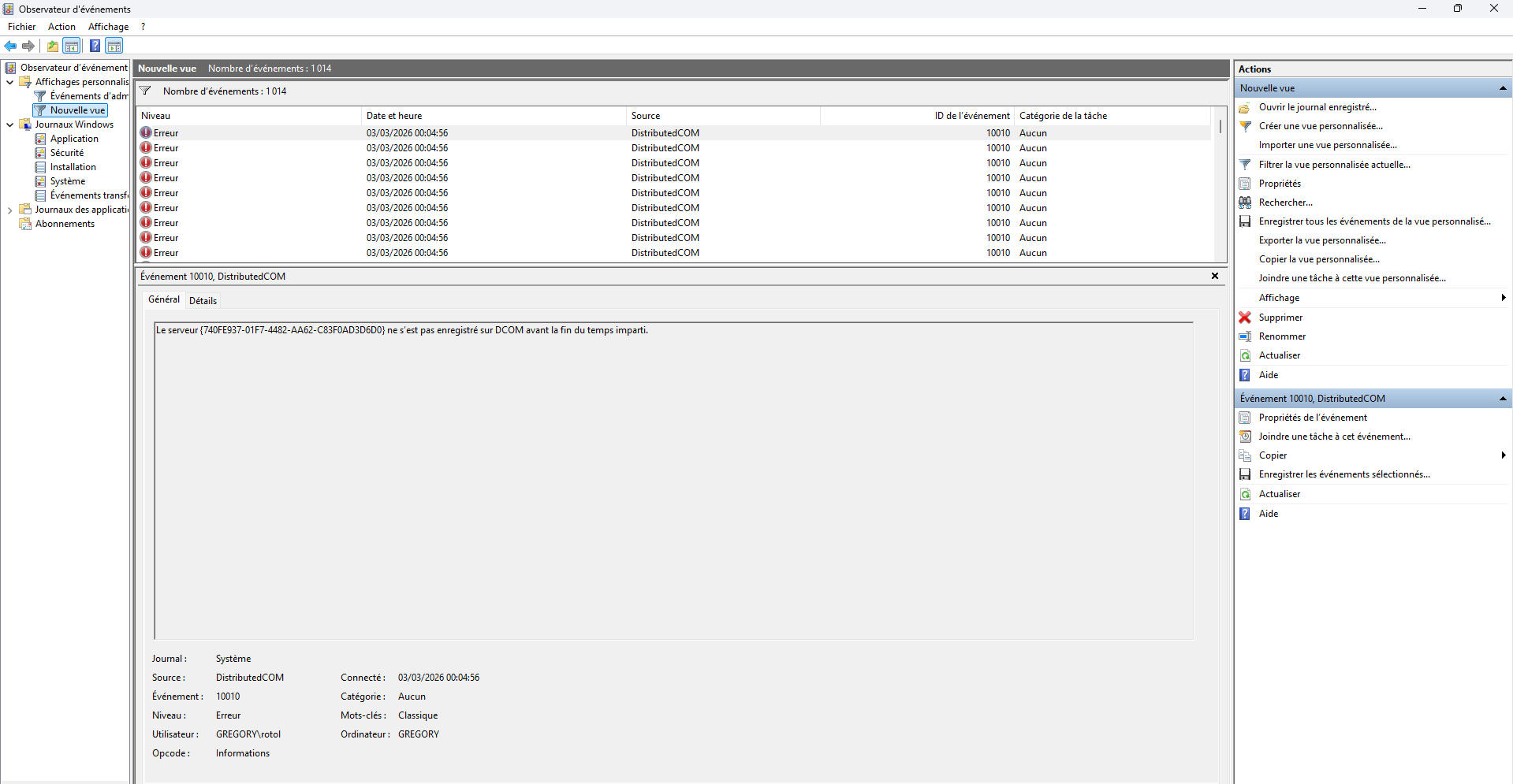Open the Système log in the tree
The width and height of the screenshot is (1513, 784).
(68, 181)
